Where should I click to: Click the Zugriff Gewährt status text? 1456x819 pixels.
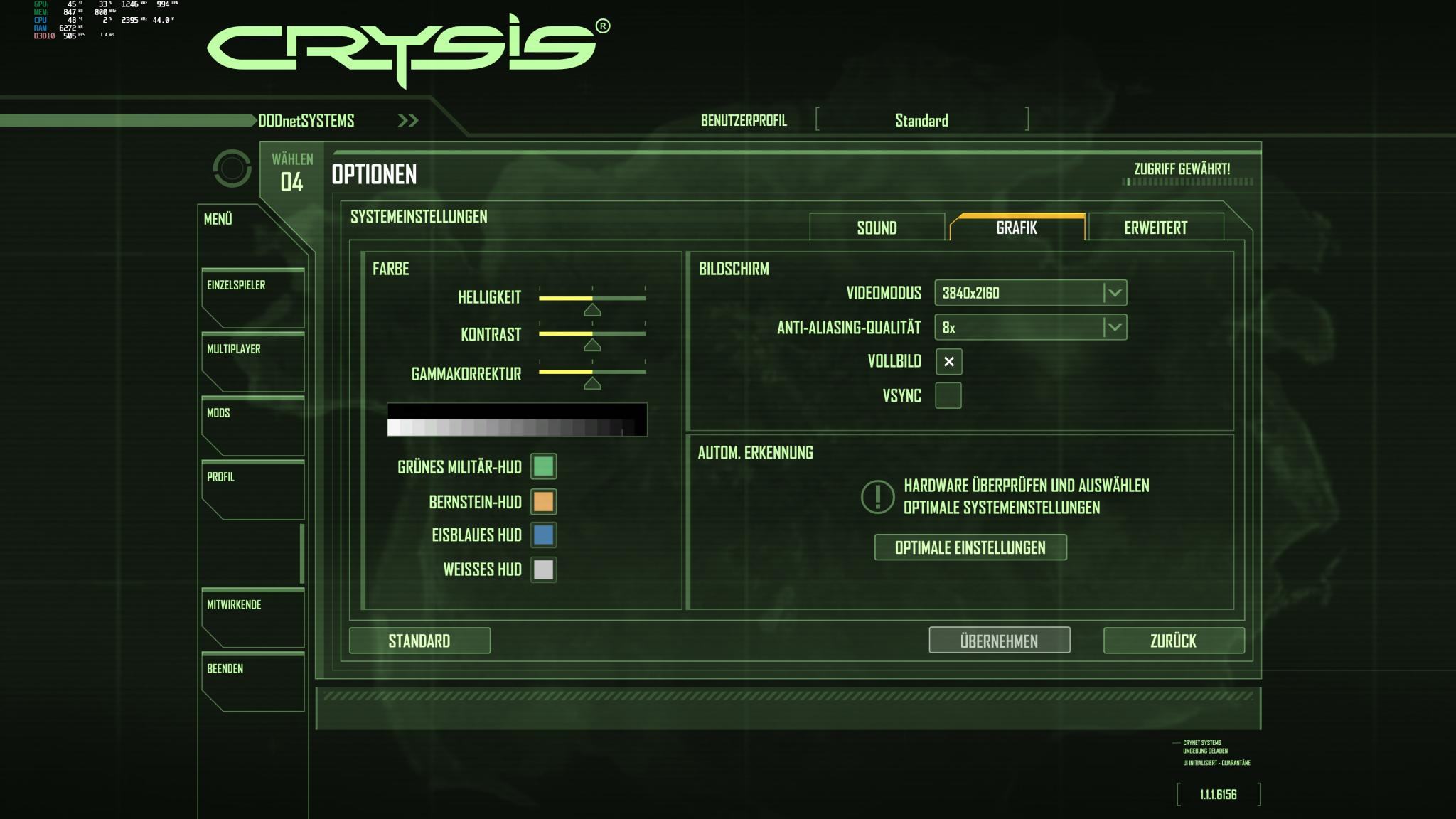(x=1182, y=168)
